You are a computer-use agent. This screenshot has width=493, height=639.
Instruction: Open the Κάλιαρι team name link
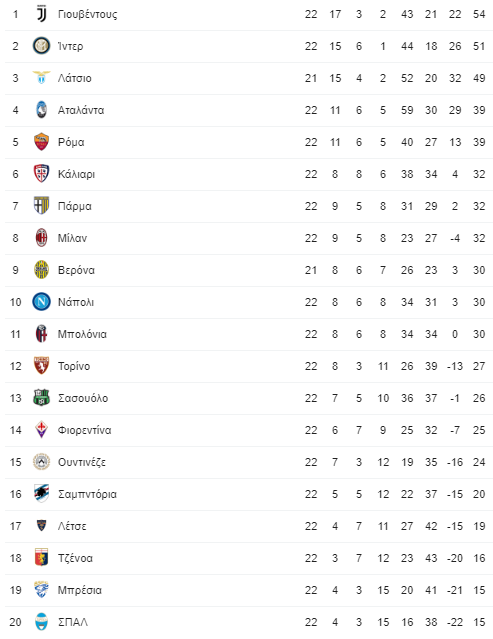point(76,174)
